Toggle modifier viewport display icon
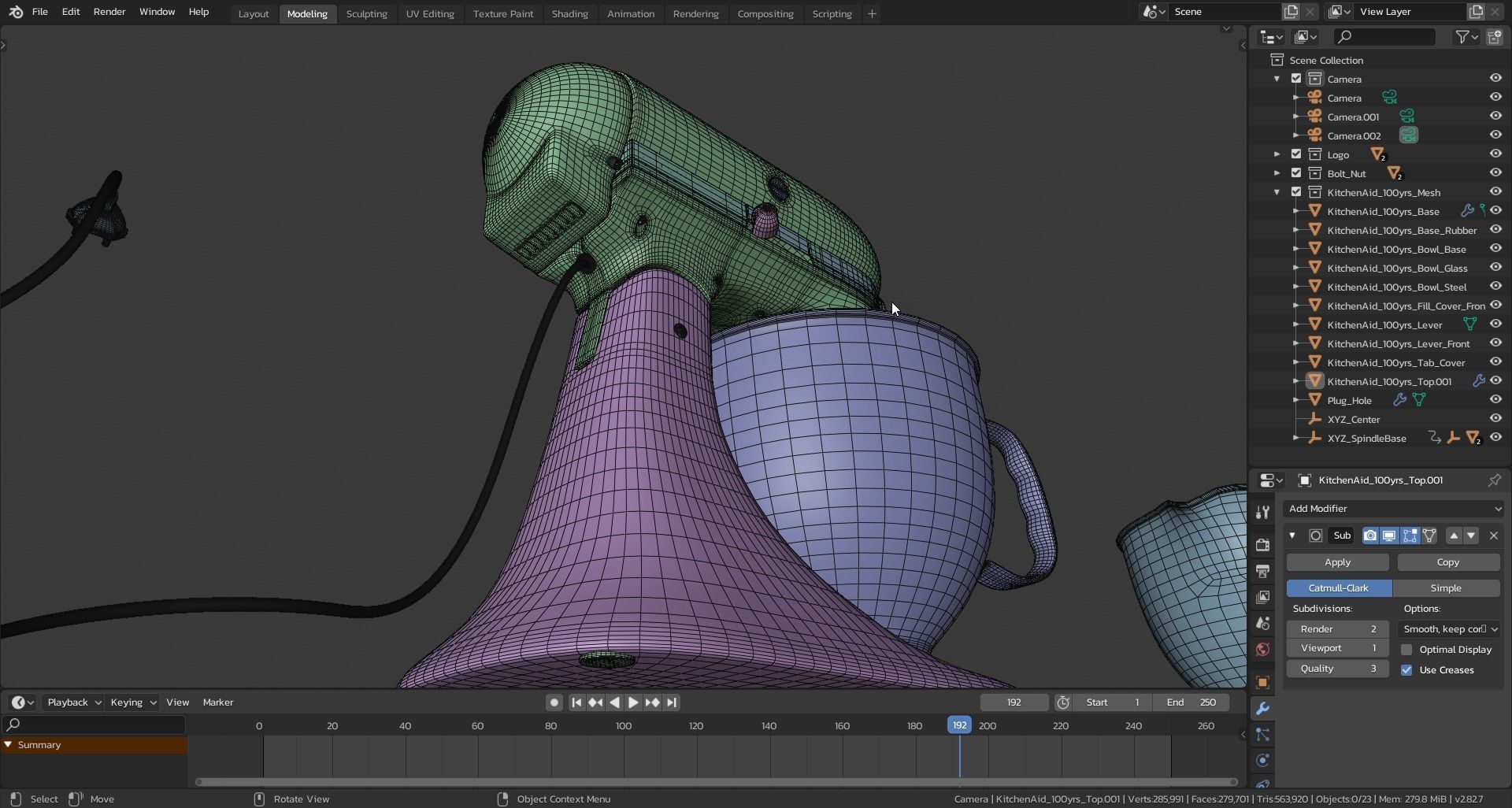 click(x=1389, y=536)
